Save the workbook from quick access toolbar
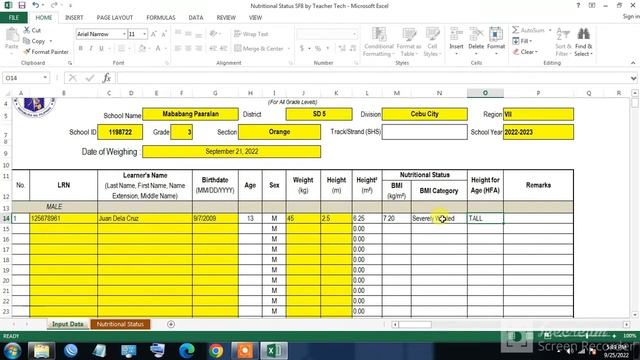Viewport: 640px width, 360px height. pos(22,5)
